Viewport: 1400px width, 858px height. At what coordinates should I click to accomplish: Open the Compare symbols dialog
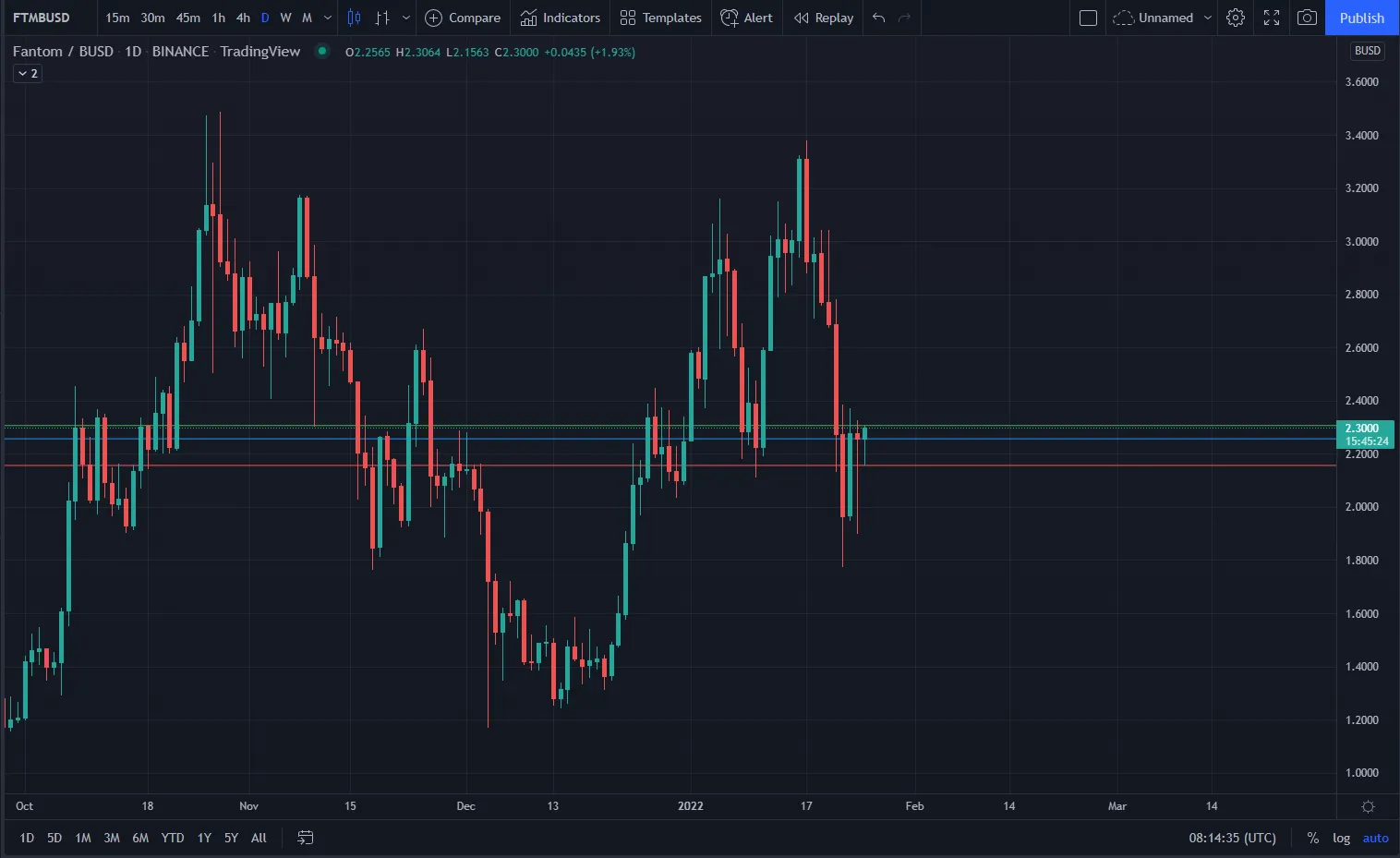[463, 18]
